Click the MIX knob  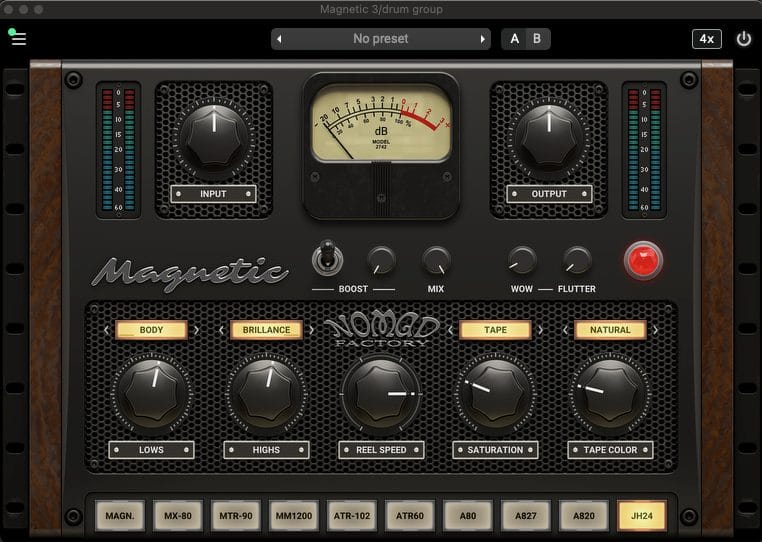tap(436, 261)
